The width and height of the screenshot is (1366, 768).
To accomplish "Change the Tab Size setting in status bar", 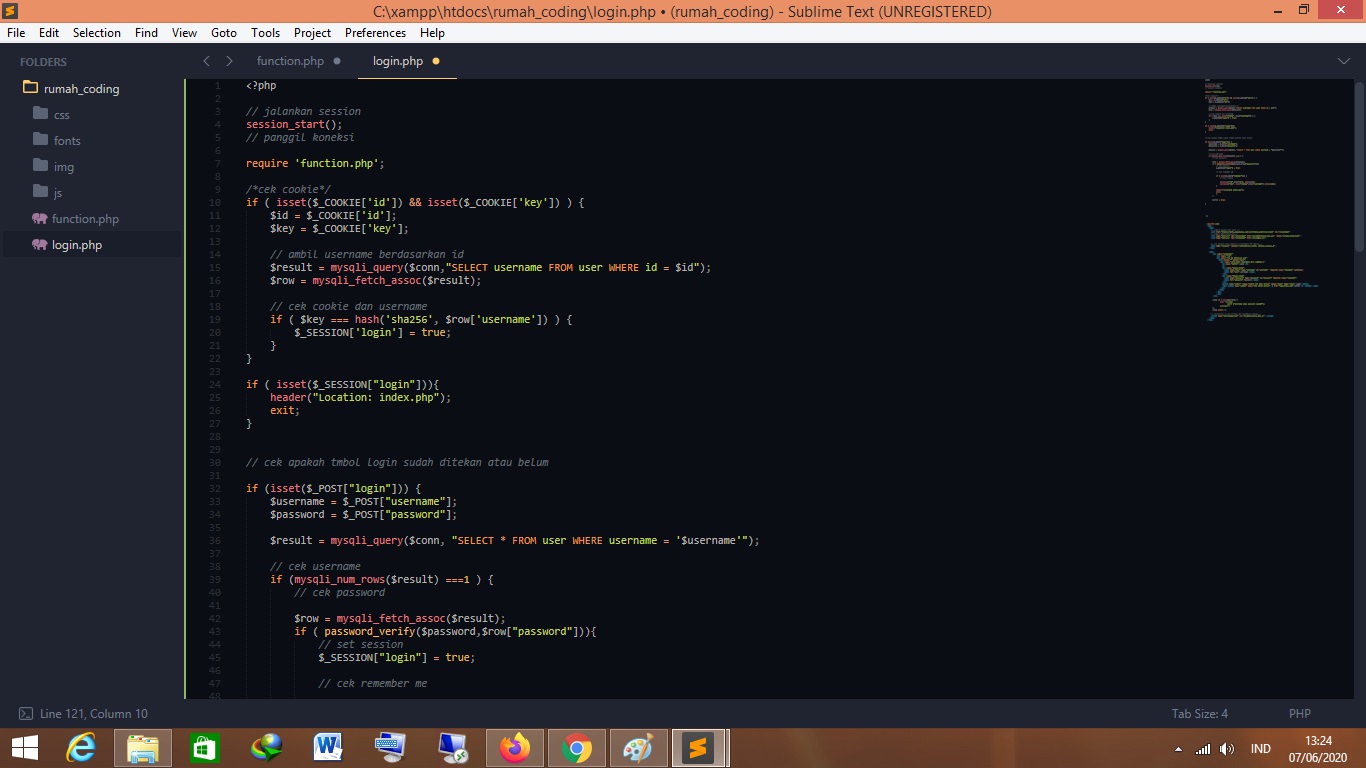I will click(x=1199, y=713).
